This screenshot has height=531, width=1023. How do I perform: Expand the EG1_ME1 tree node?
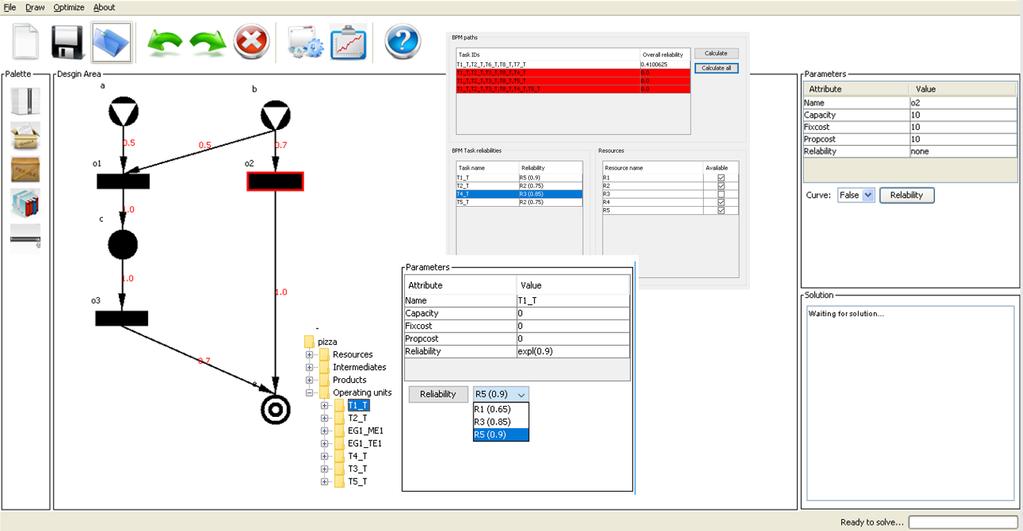click(x=324, y=431)
